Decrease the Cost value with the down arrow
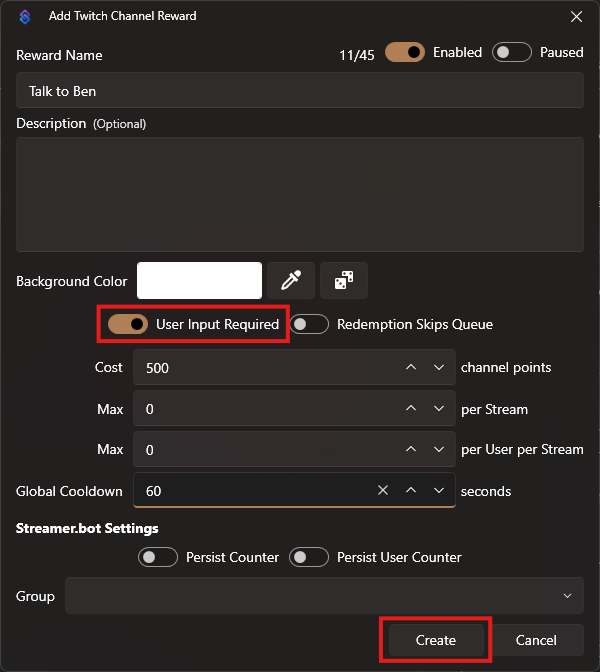 439,367
